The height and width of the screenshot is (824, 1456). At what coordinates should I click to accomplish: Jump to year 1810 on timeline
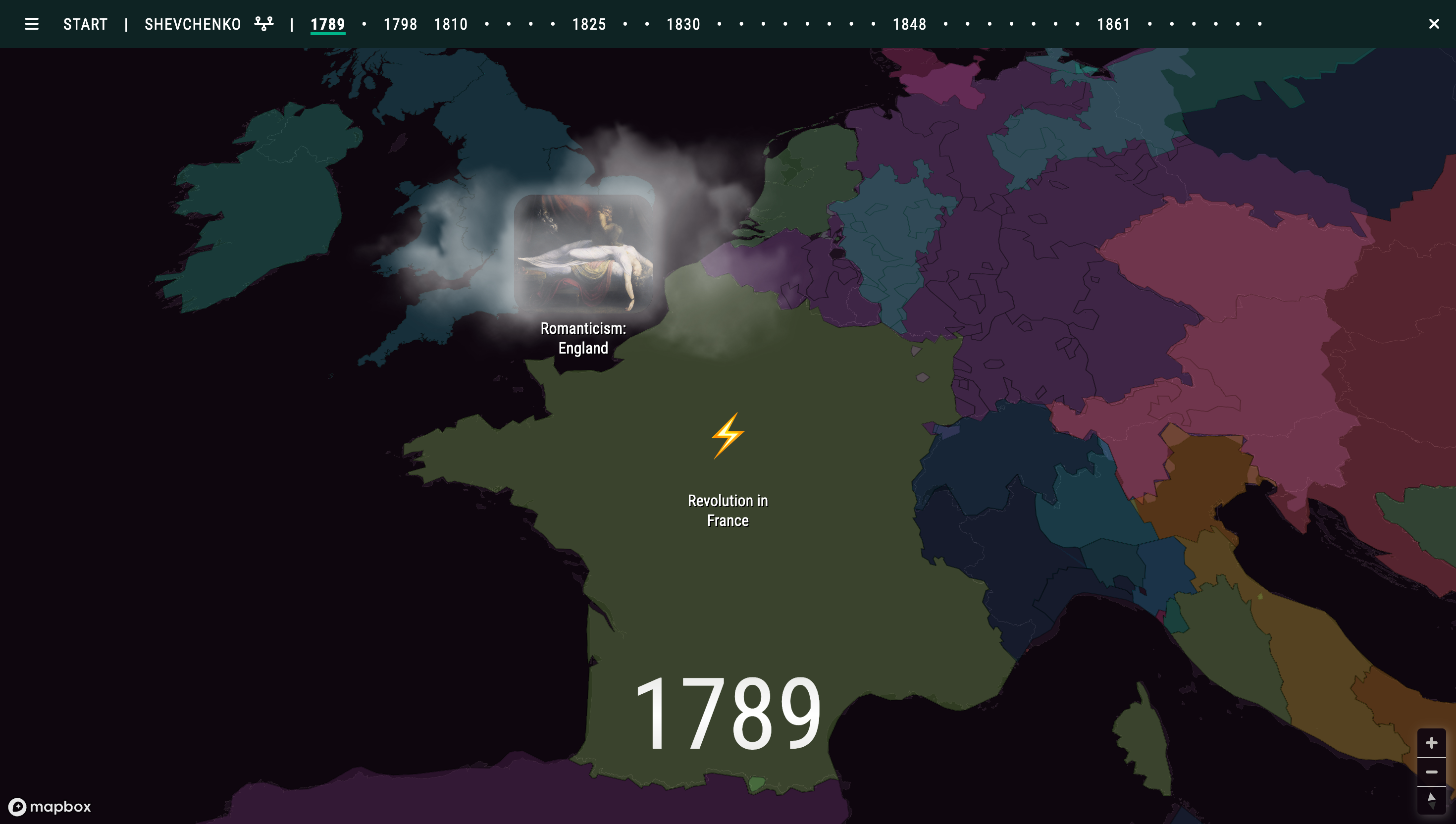[451, 24]
